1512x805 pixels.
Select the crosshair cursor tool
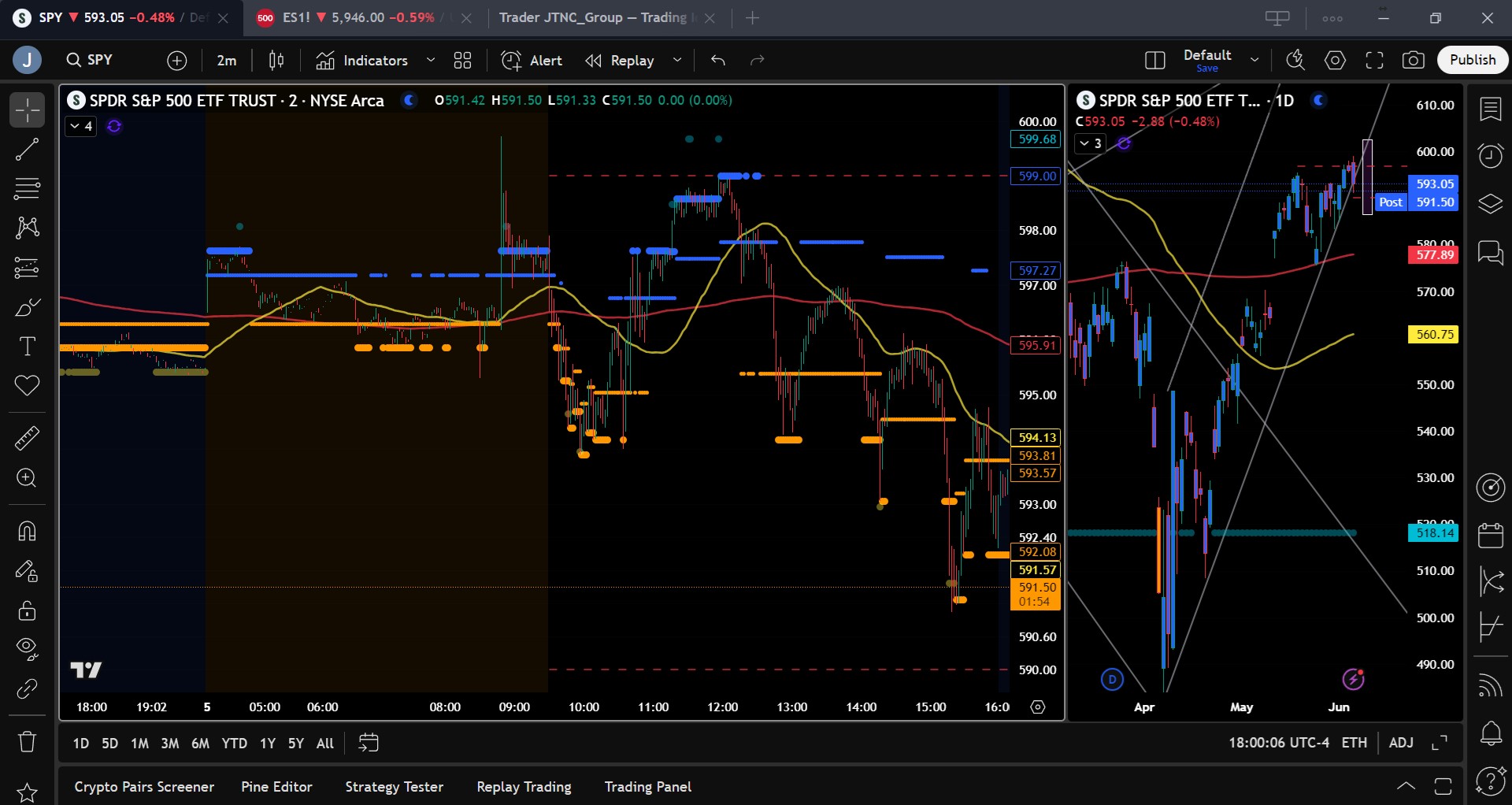27,109
